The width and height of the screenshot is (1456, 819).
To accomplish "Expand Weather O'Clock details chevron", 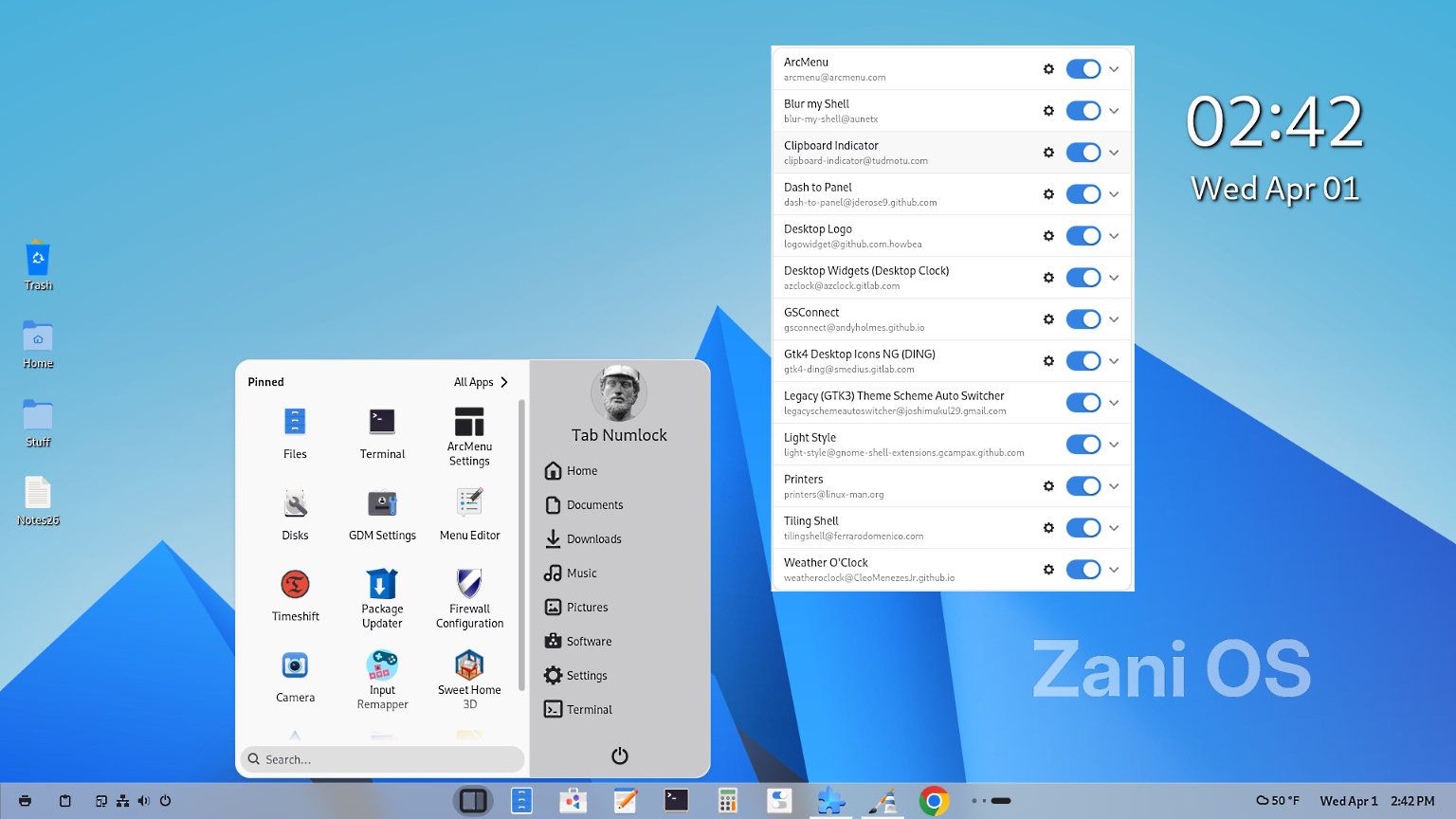I will [1114, 570].
